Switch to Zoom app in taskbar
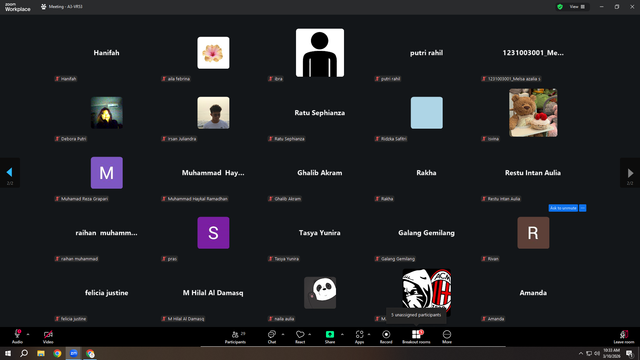Viewport: 640px width, 360px height. point(74,353)
